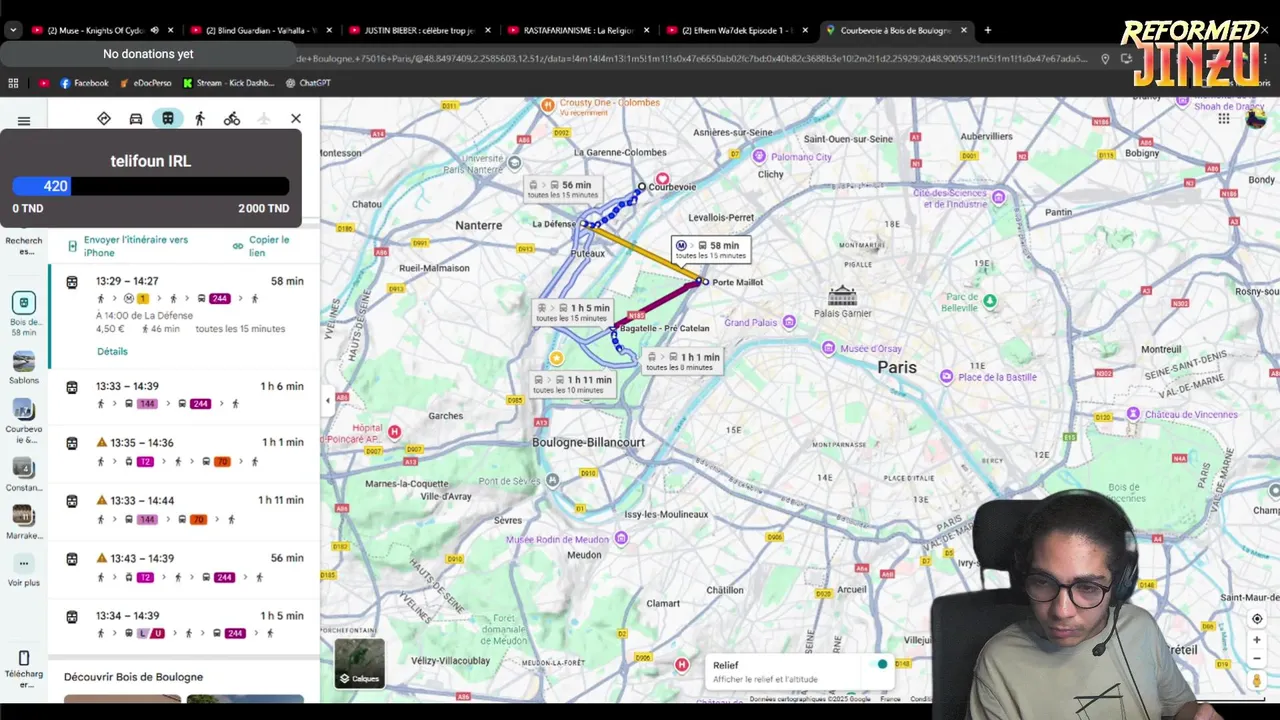Switch to the JUSTIN BIEBER tab

(x=418, y=30)
